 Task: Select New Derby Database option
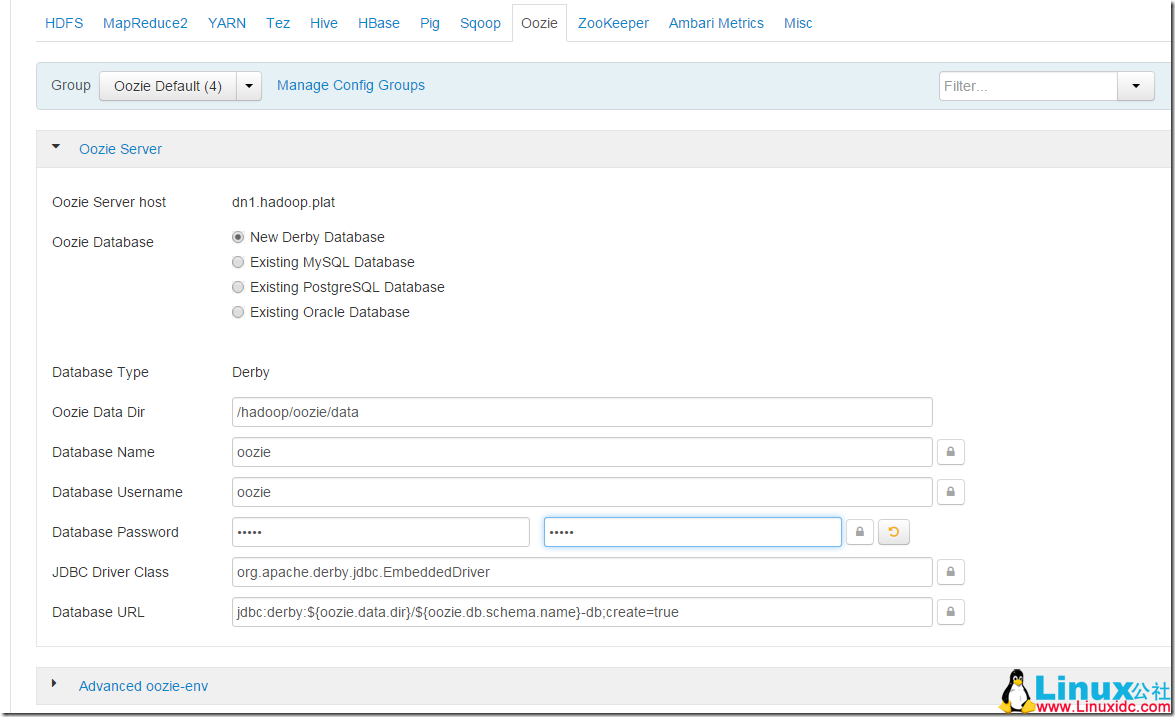238,238
